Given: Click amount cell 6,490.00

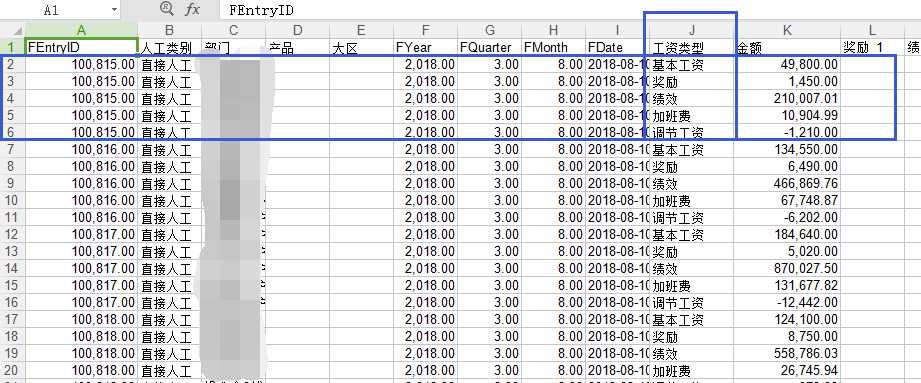Looking at the screenshot, I should [x=788, y=167].
